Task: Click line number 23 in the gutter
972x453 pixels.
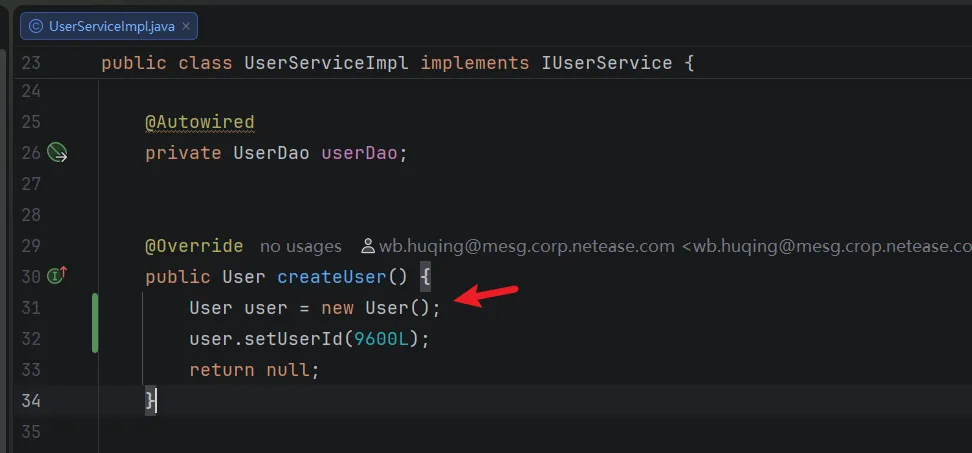Action: tap(31, 63)
